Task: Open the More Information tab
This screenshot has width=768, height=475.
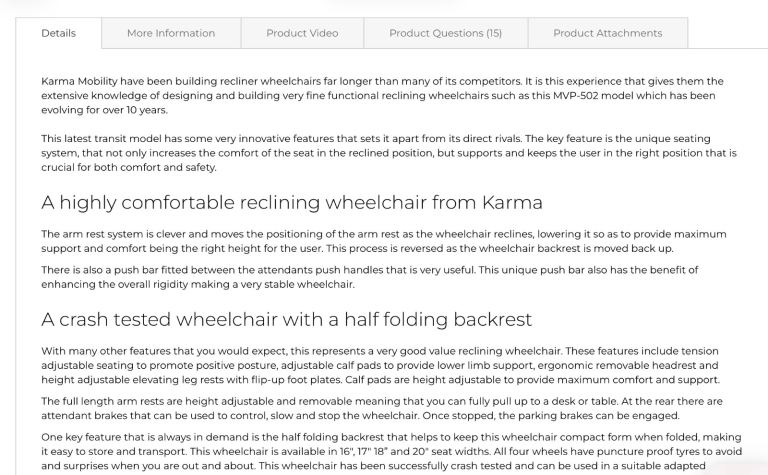Action: click(x=171, y=33)
